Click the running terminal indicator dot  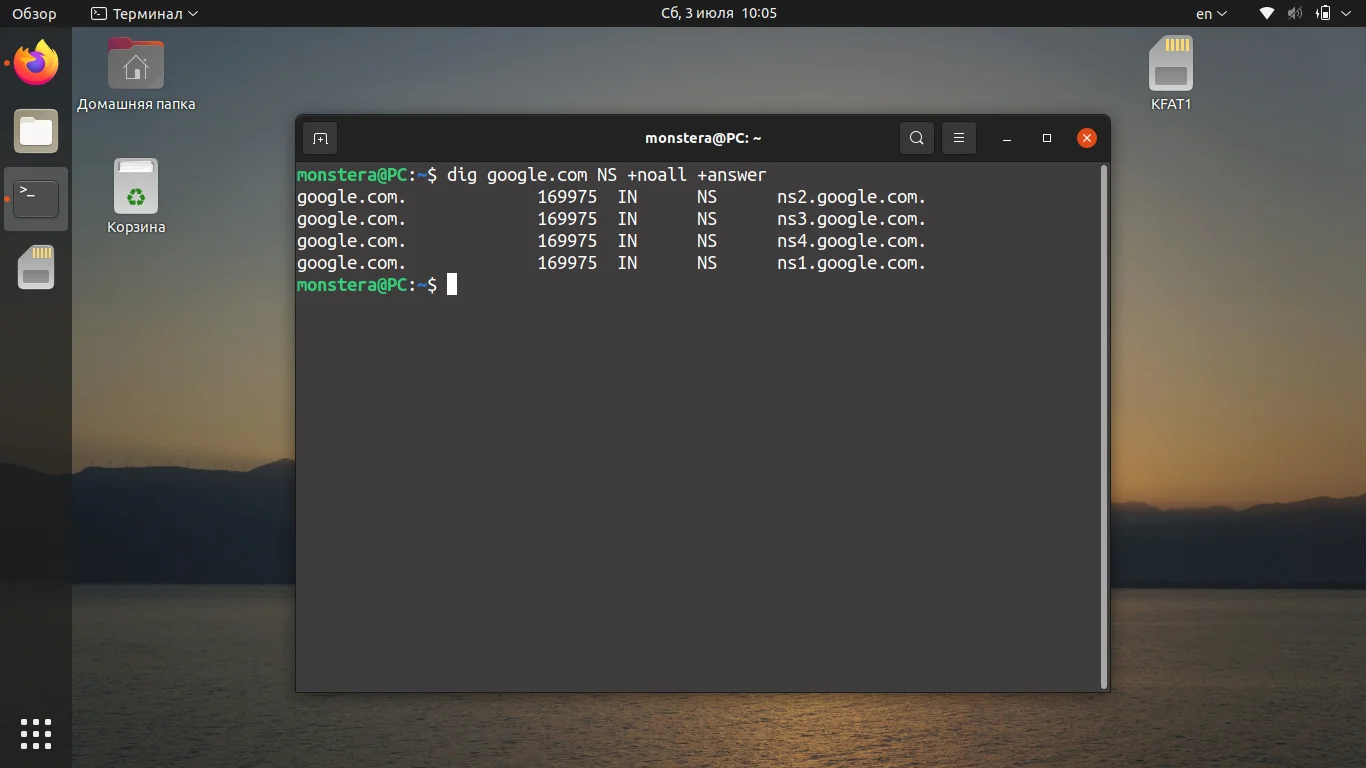coord(8,198)
